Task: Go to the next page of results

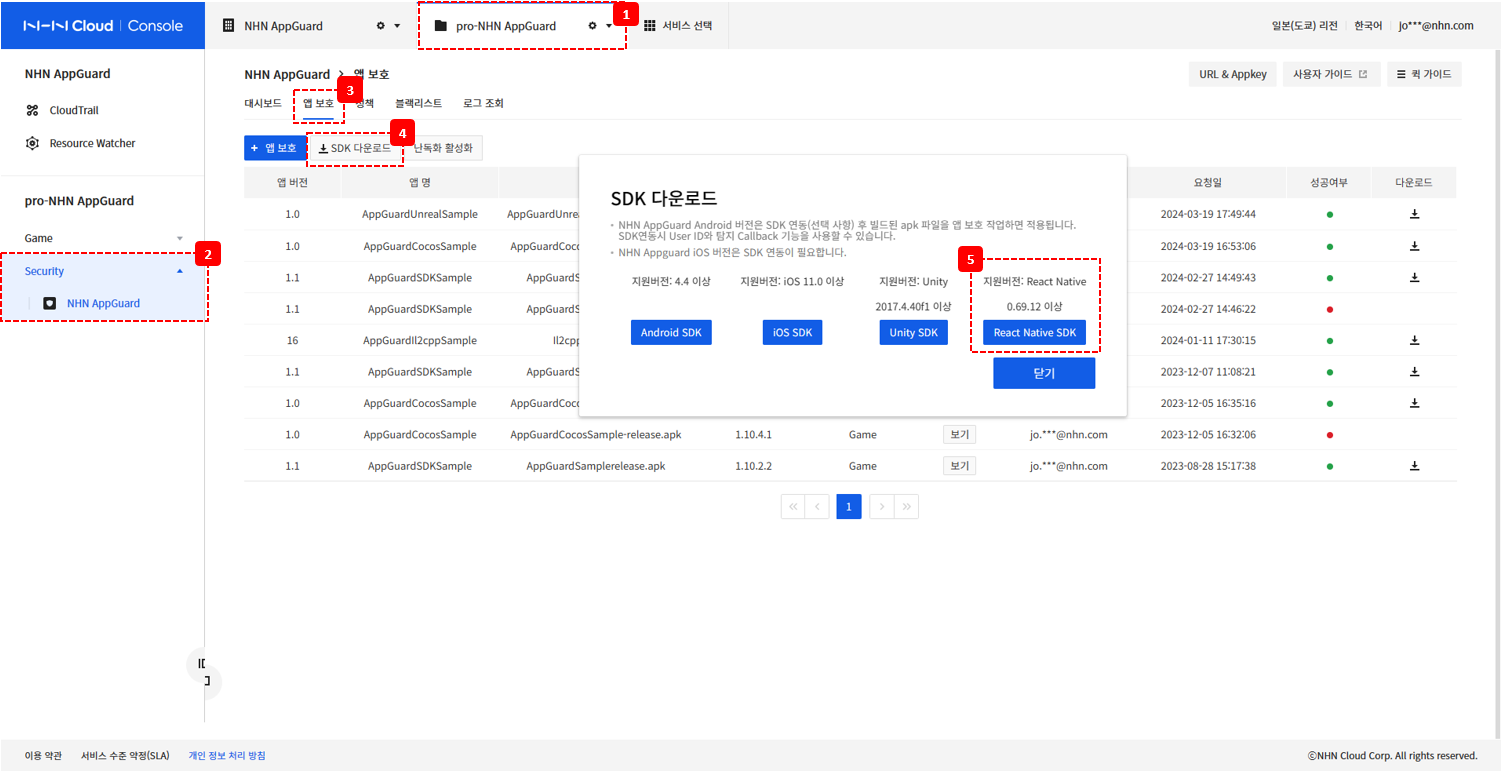Action: click(882, 507)
